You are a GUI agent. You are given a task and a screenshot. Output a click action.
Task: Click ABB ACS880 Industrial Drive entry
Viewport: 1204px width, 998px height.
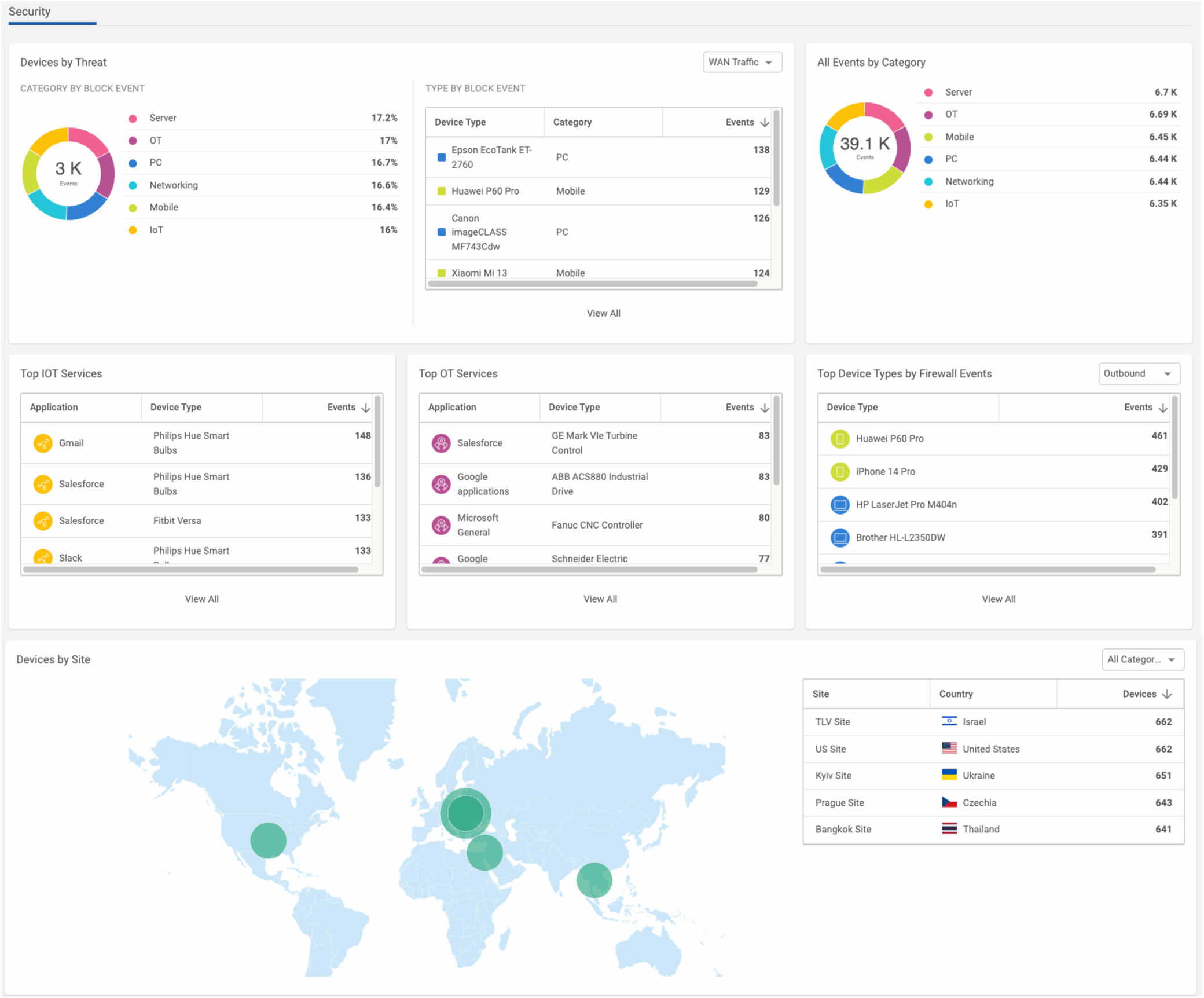[x=600, y=484]
